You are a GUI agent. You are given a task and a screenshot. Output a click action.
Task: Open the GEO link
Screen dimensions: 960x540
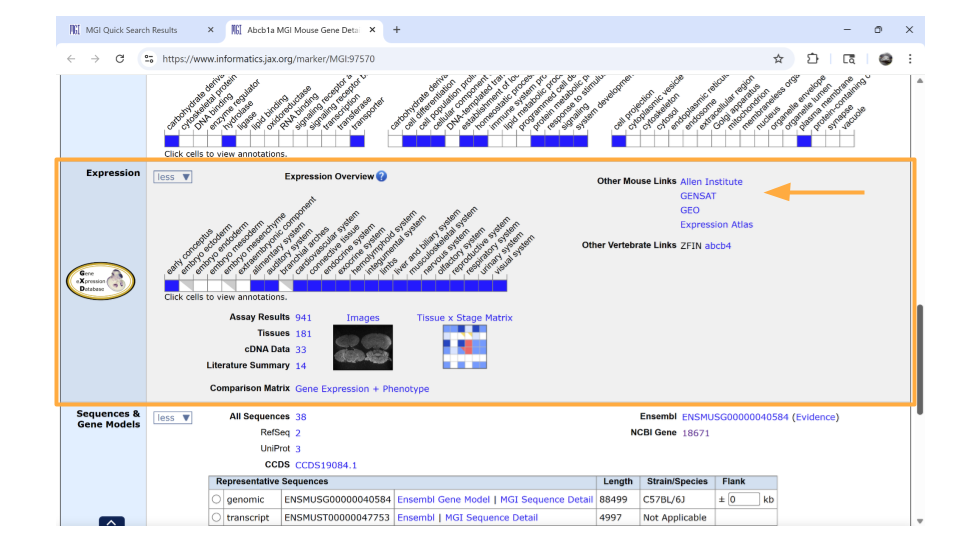(689, 210)
